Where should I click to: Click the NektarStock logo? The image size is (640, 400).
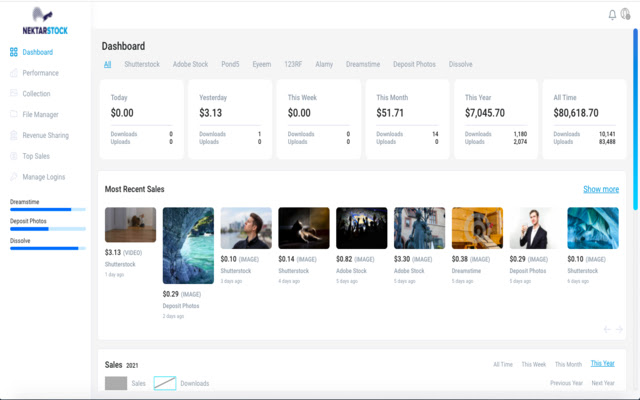point(45,21)
